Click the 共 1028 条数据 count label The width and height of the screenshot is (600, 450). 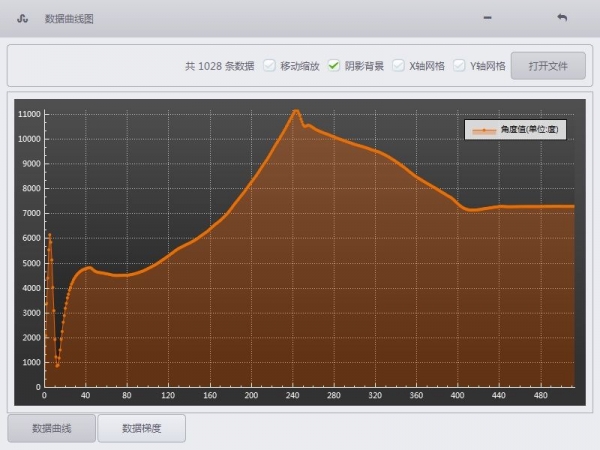click(x=219, y=66)
